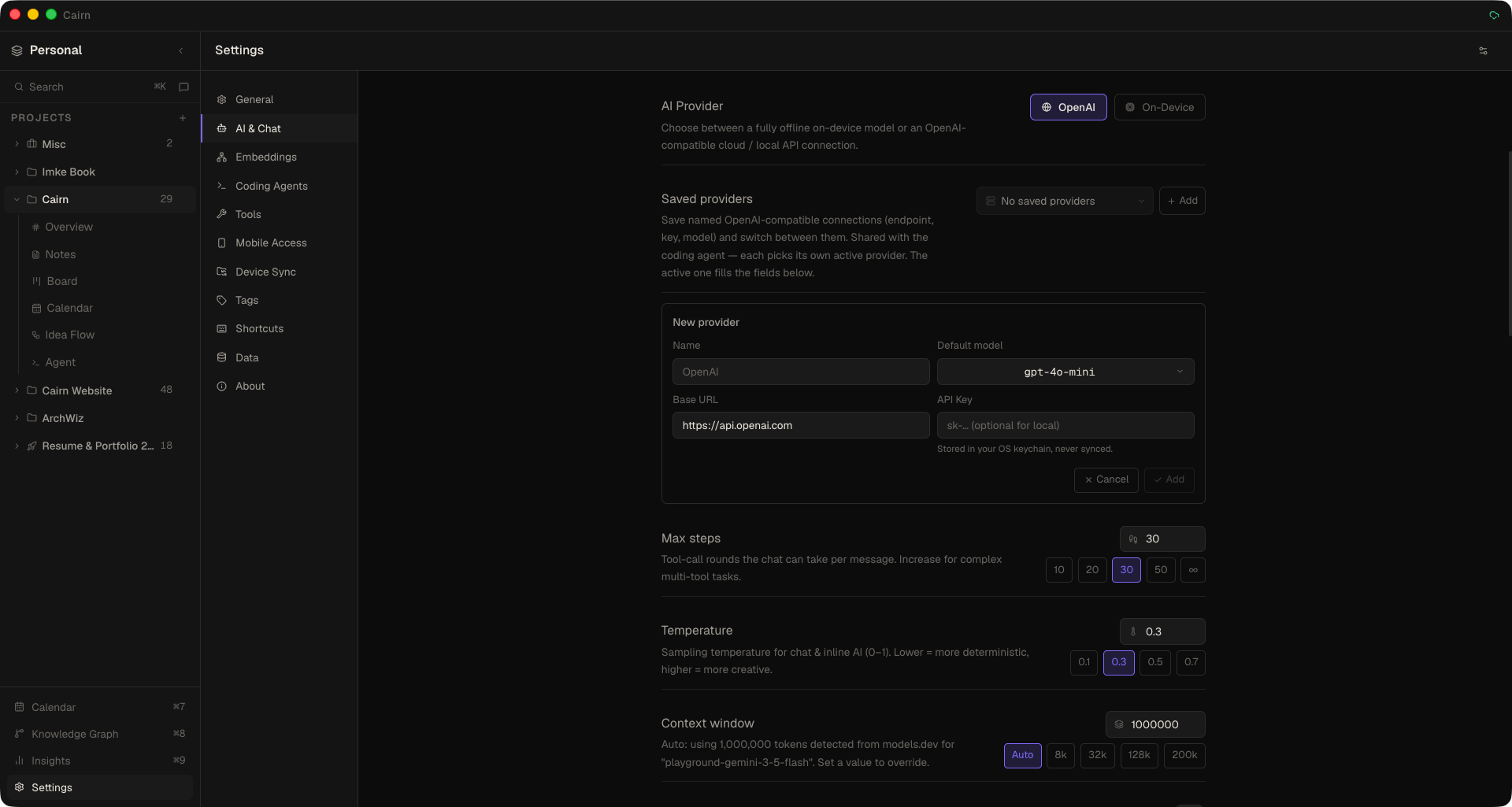Expand the Cairn Website project

(x=17, y=391)
